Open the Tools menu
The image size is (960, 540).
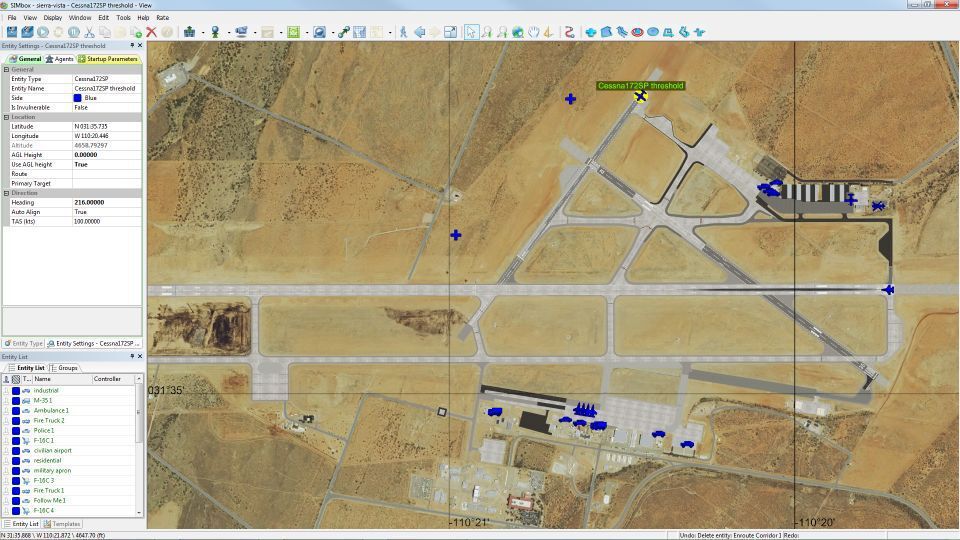pyautogui.click(x=123, y=18)
